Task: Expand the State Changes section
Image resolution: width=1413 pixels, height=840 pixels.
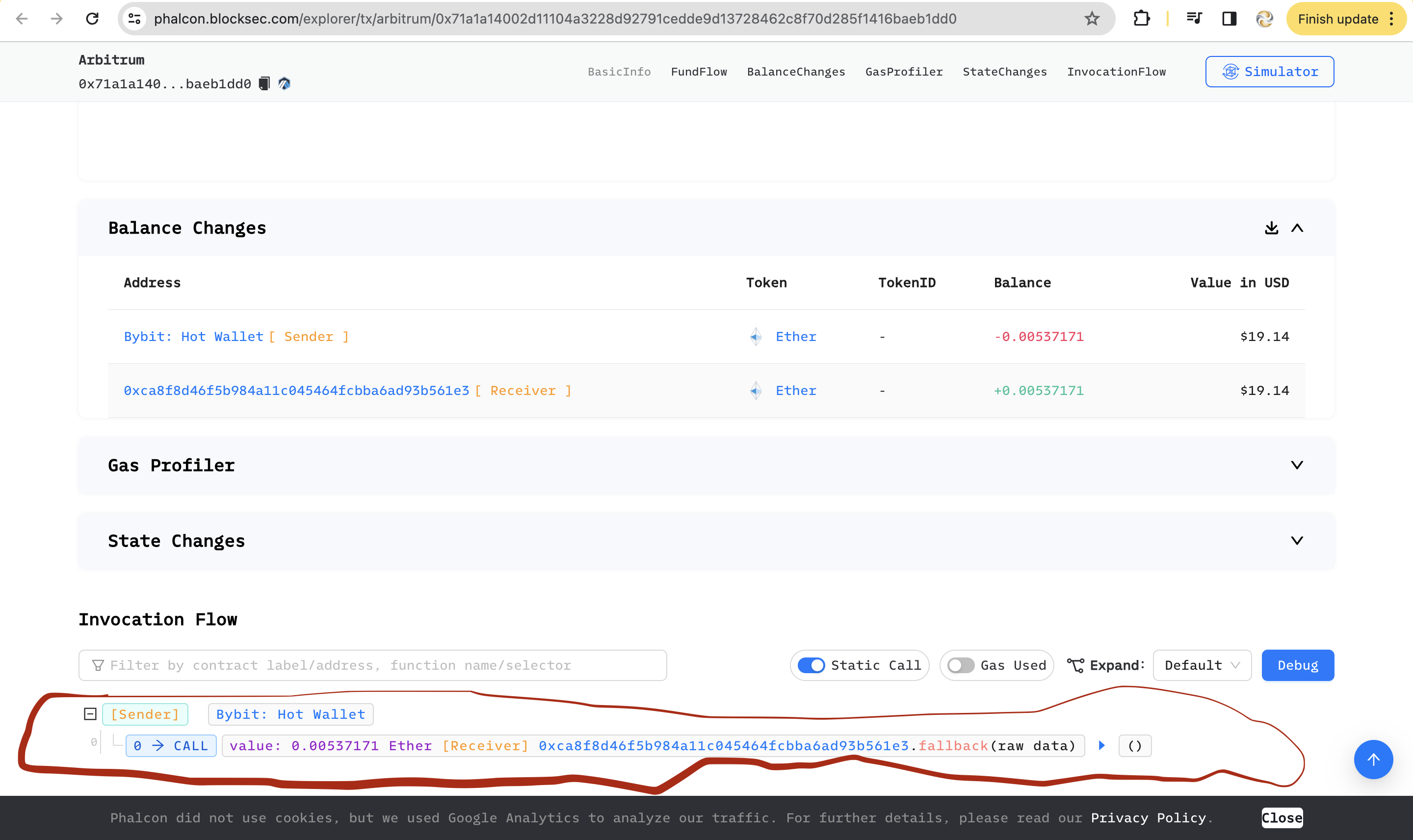Action: point(1297,541)
